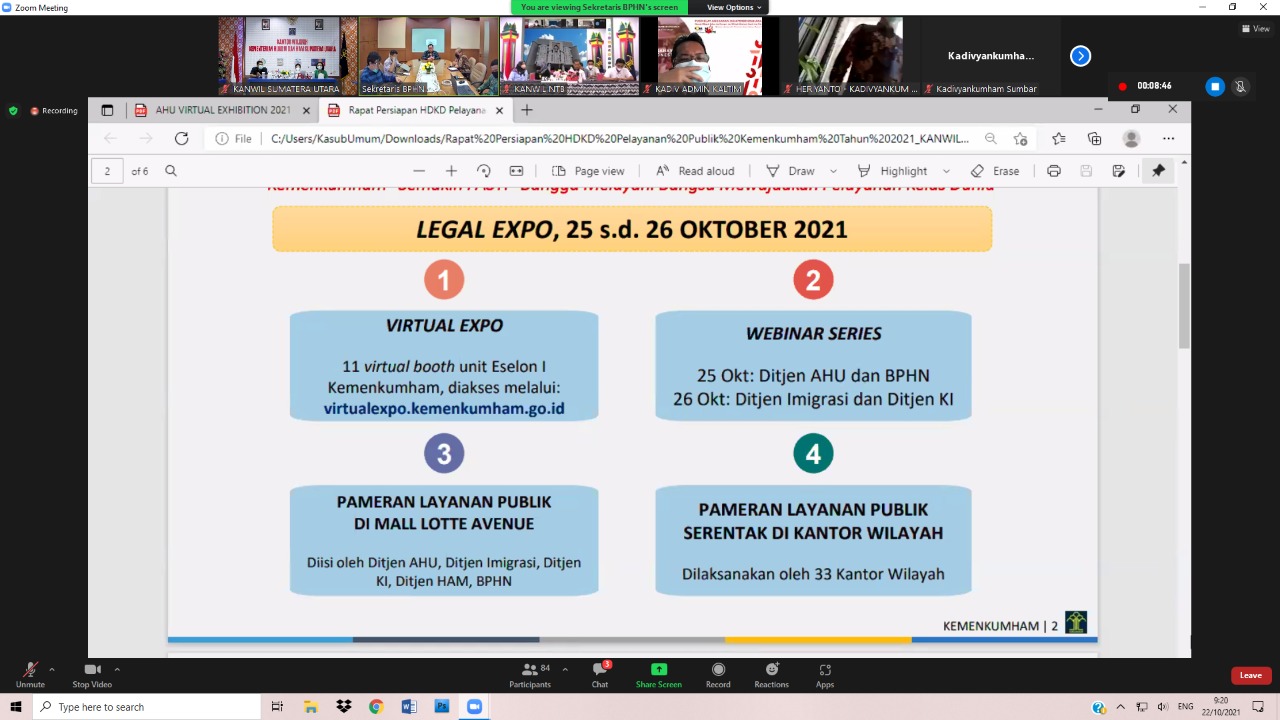Expand Draw tool options dropdown
Viewport: 1280px width, 720px height.
833,171
